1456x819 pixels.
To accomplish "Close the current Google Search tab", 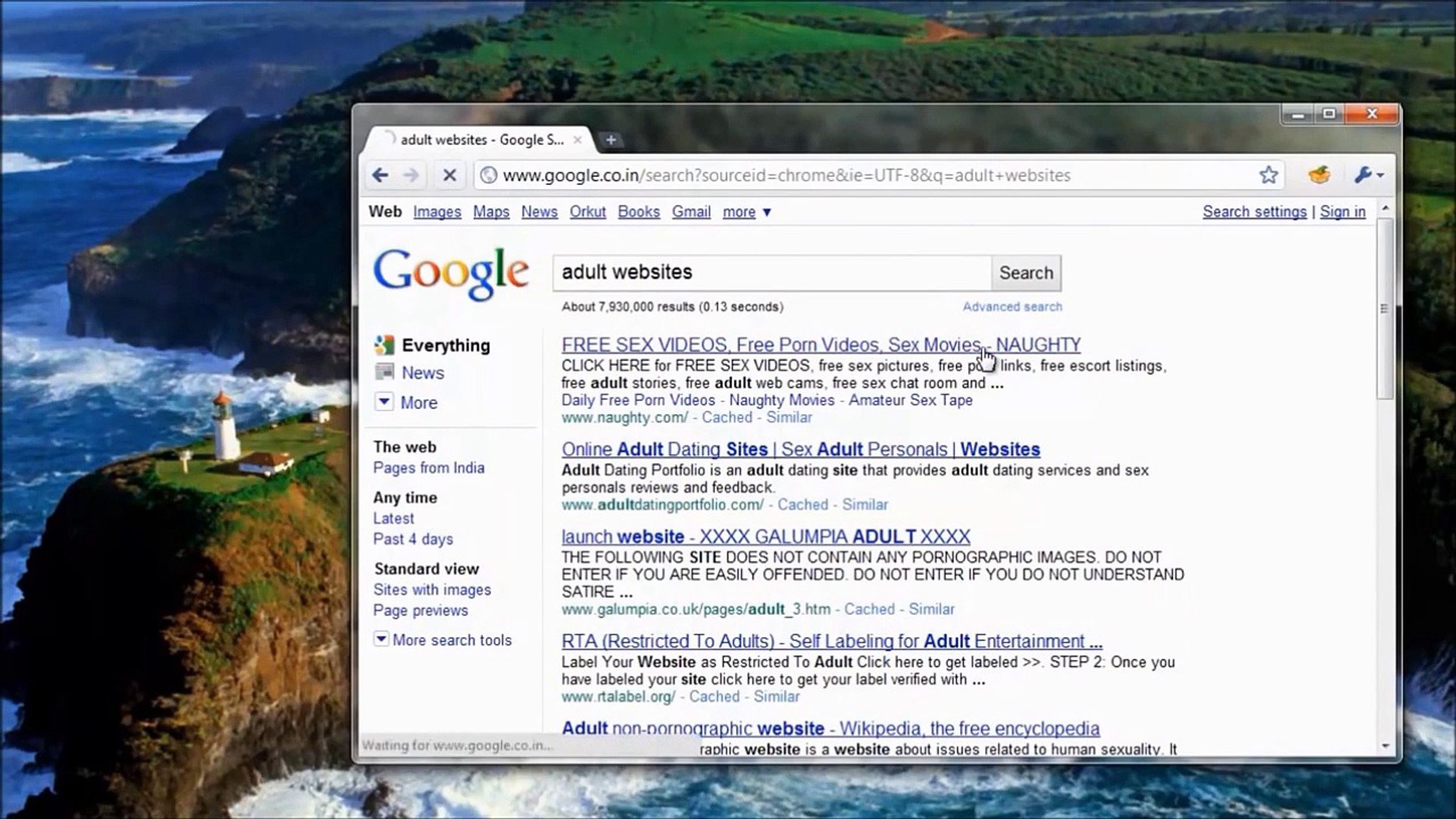I will point(578,140).
